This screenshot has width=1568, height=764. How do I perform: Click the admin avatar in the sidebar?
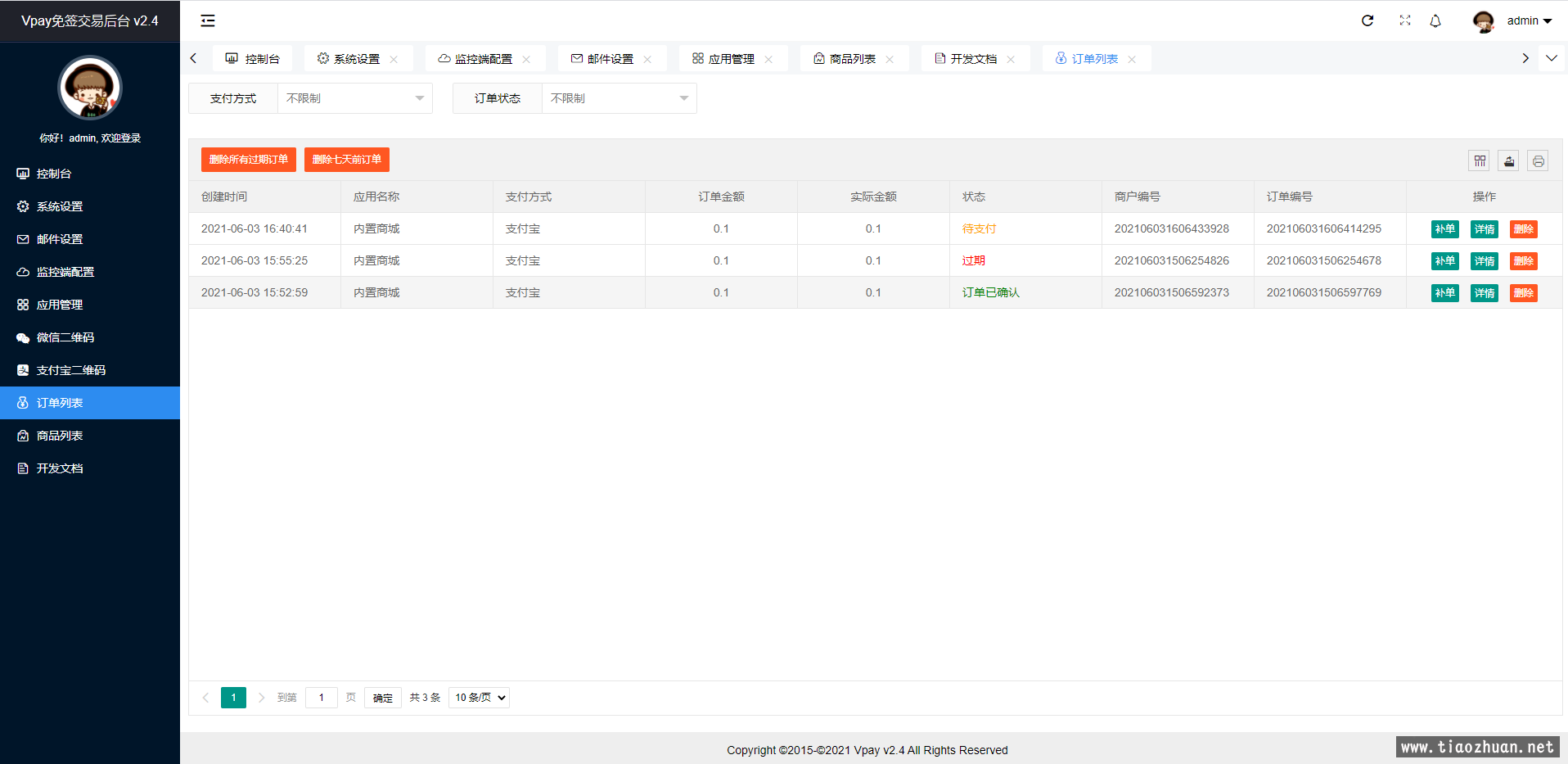pyautogui.click(x=90, y=88)
